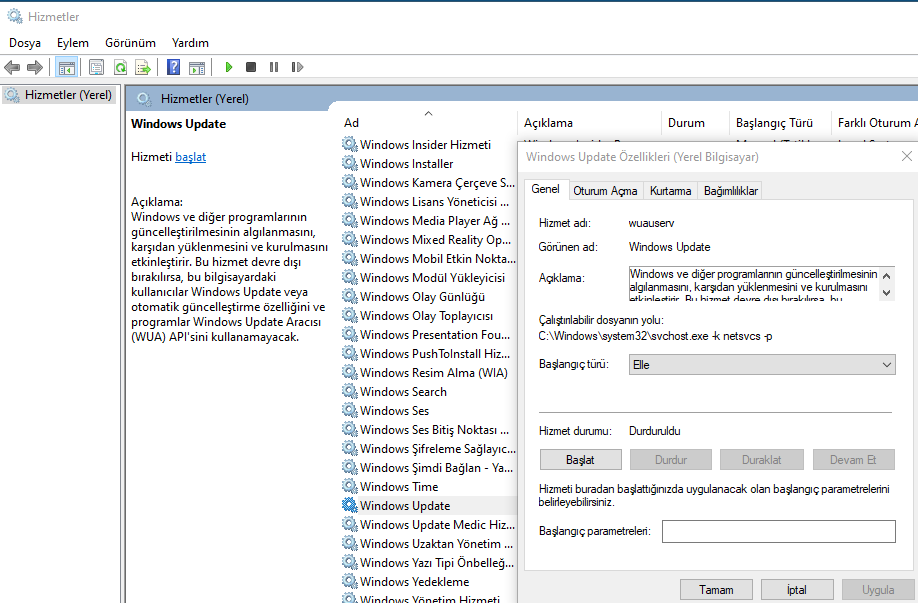This screenshot has height=603, width=918.
Task: Click gear icon of Windows Modül Yükleyicisi
Action: click(x=350, y=277)
